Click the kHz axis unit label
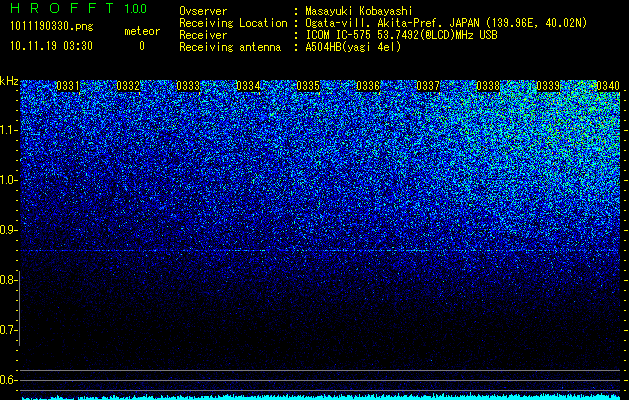The width and height of the screenshot is (629, 400). [x=9, y=81]
